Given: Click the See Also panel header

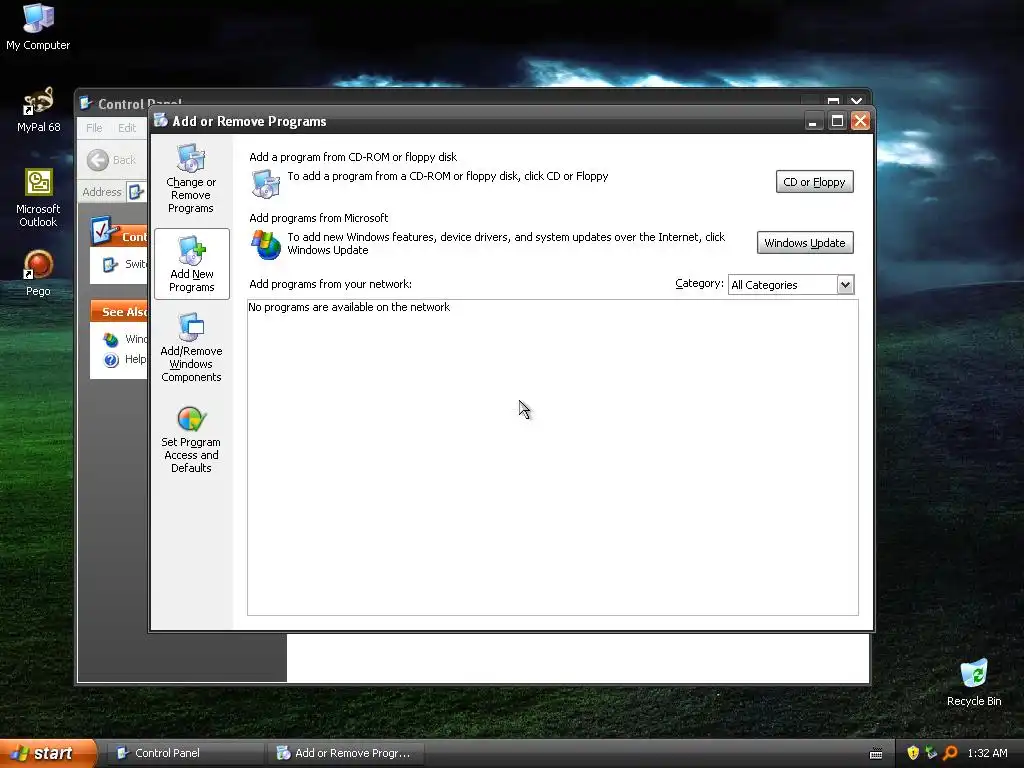Looking at the screenshot, I should [x=120, y=312].
